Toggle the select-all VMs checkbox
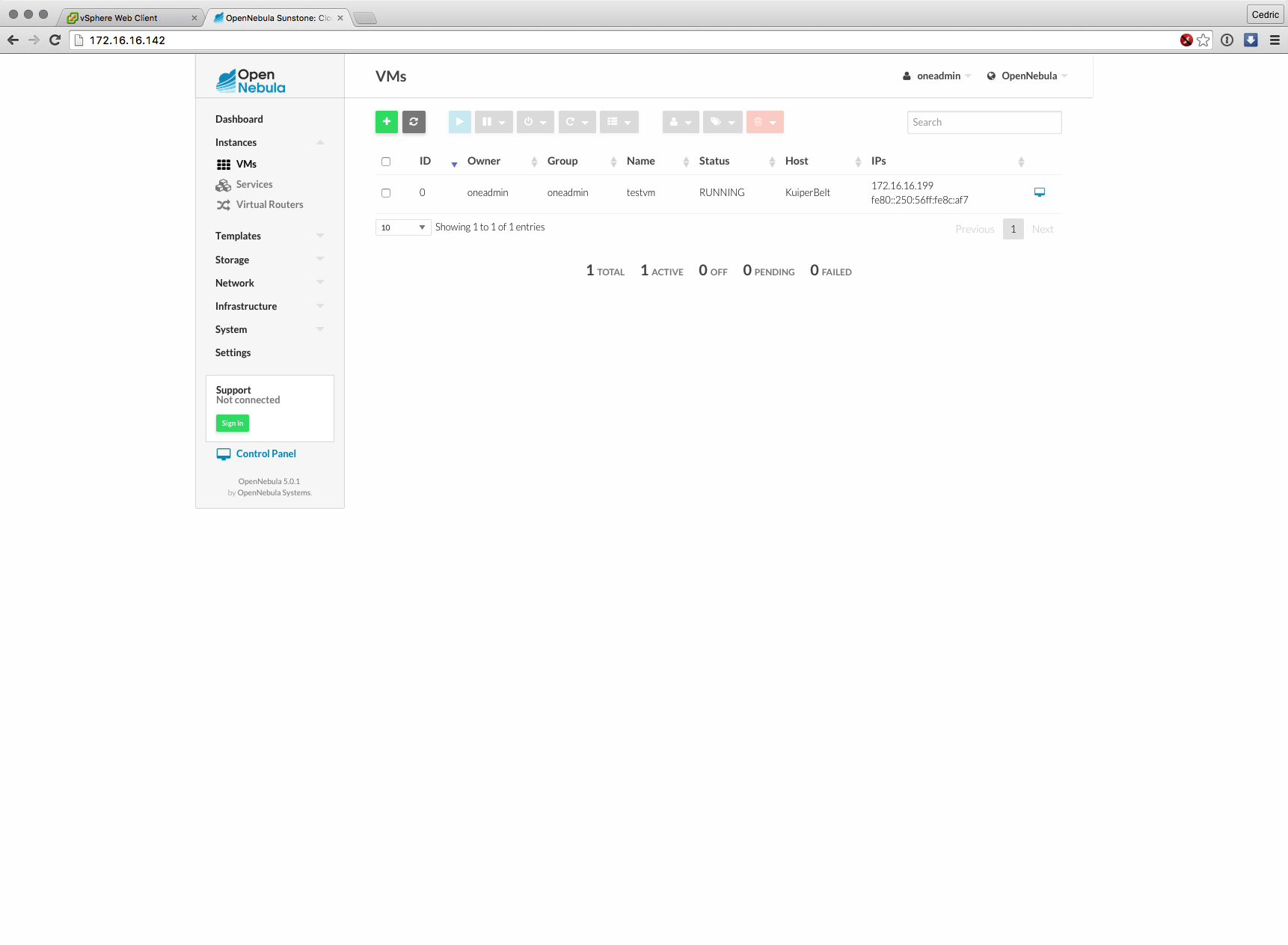The width and height of the screenshot is (1288, 945). click(386, 162)
